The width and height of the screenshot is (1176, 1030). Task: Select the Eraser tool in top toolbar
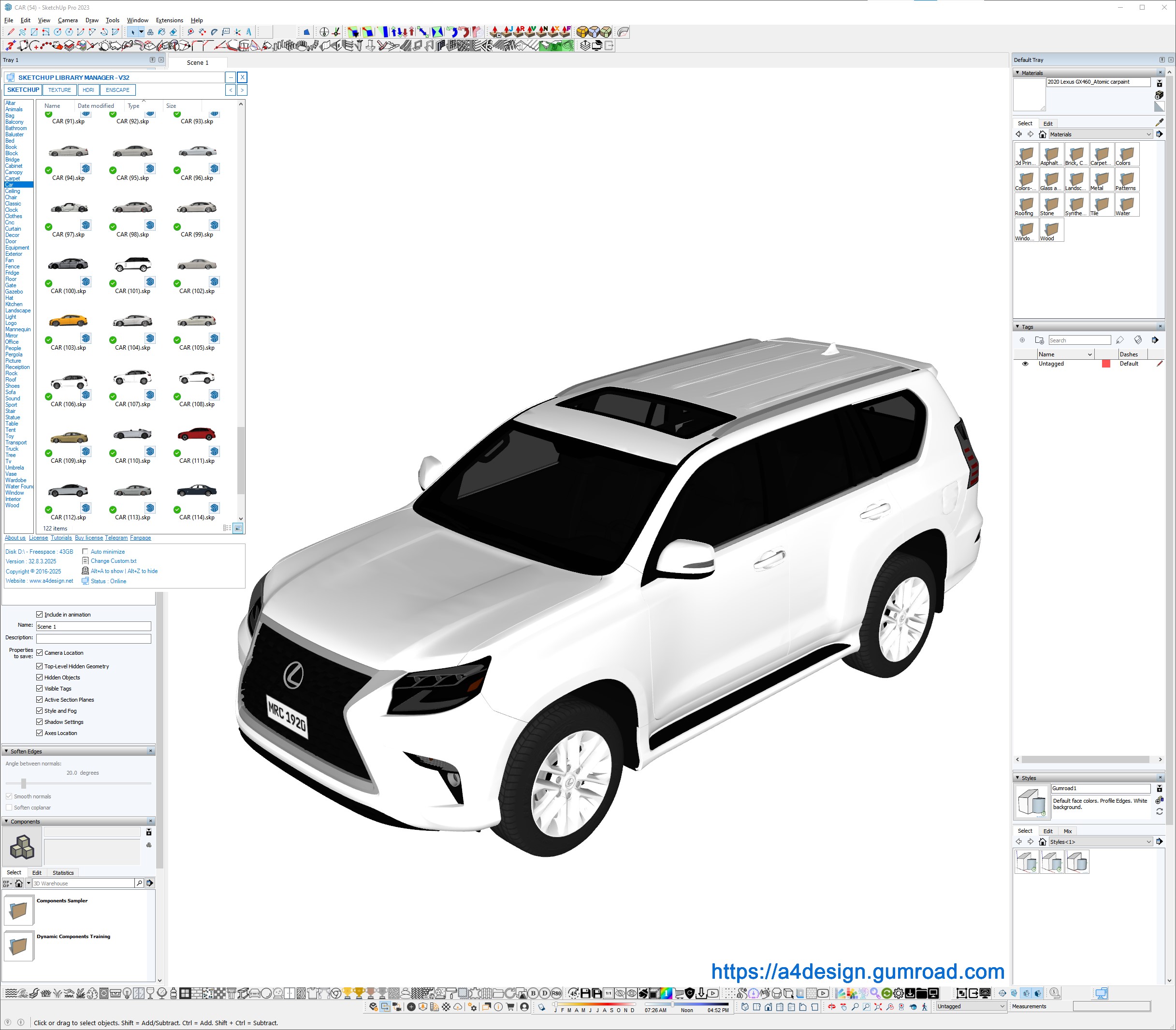click(173, 32)
